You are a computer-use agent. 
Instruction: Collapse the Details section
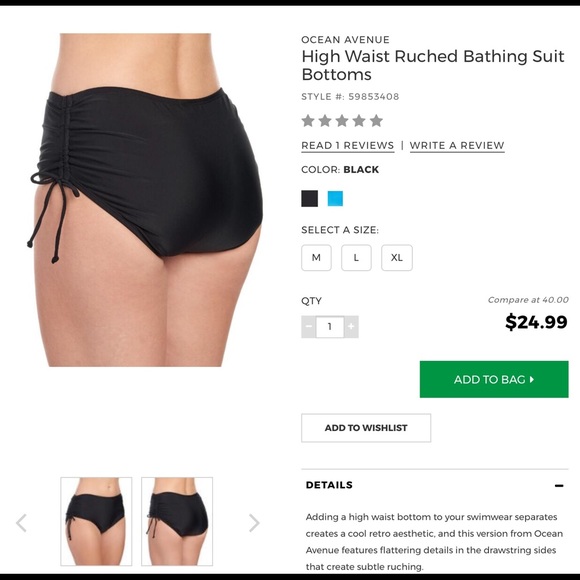[559, 485]
